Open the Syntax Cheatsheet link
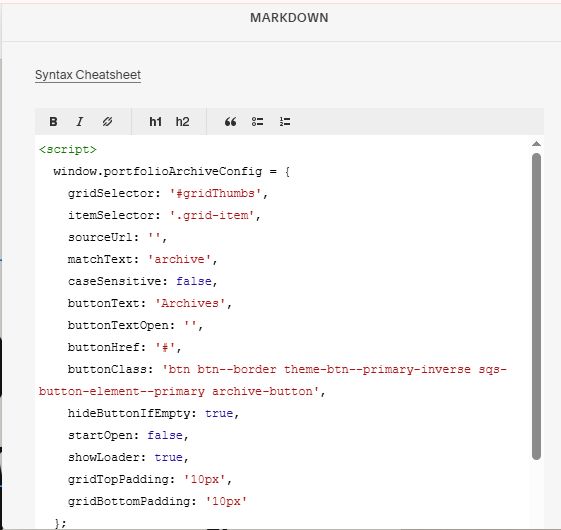Image resolution: width=561 pixels, height=530 pixels. pos(88,75)
